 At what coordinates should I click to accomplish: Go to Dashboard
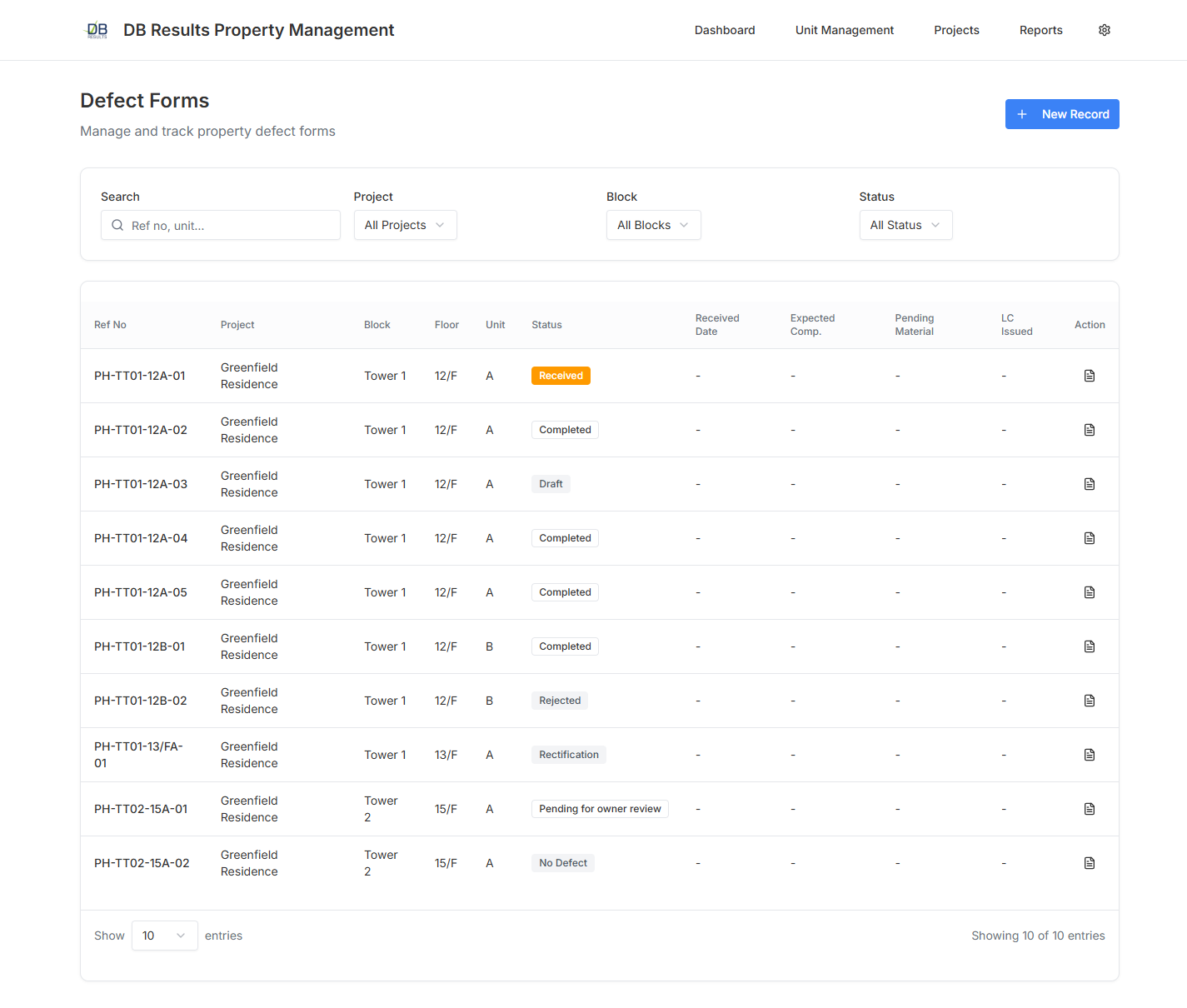[725, 30]
